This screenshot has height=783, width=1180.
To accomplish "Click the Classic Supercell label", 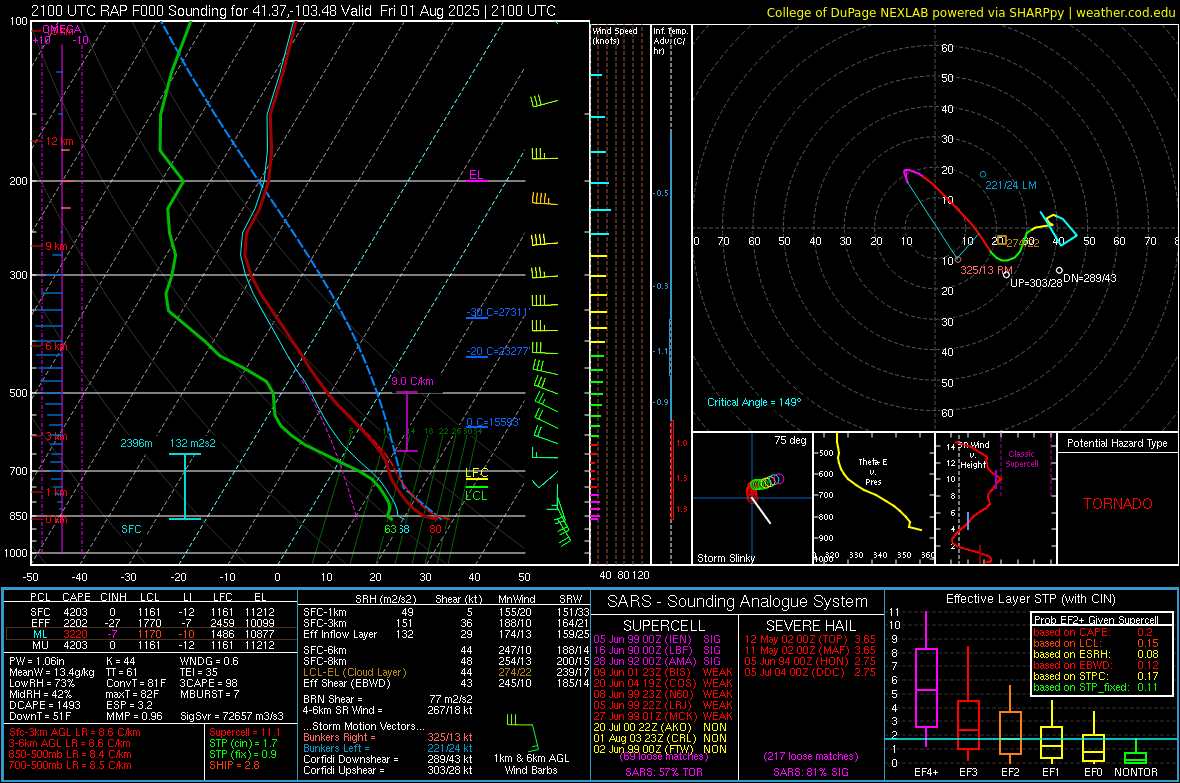I will (x=1022, y=459).
